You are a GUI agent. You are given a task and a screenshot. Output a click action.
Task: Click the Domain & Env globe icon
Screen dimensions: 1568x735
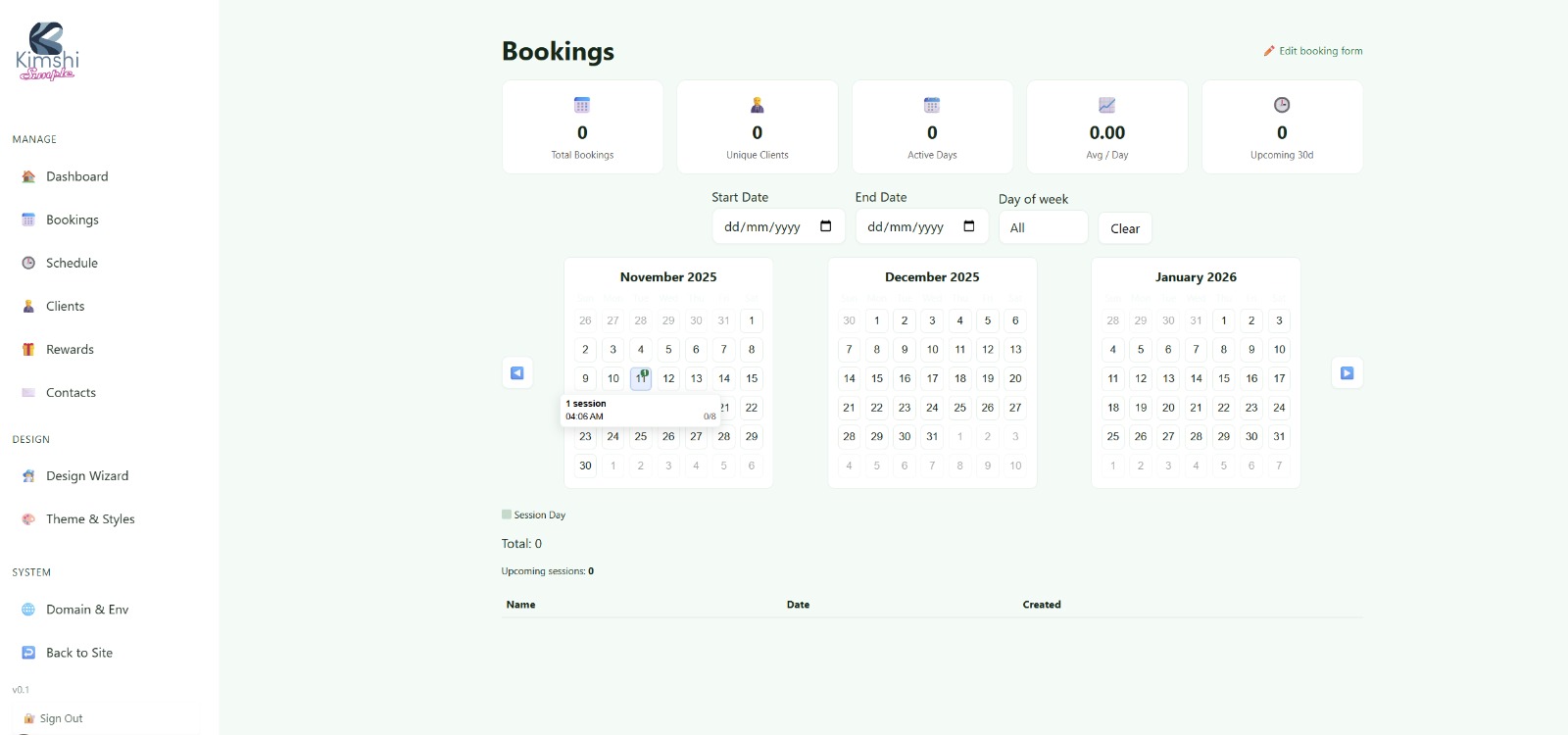click(28, 609)
